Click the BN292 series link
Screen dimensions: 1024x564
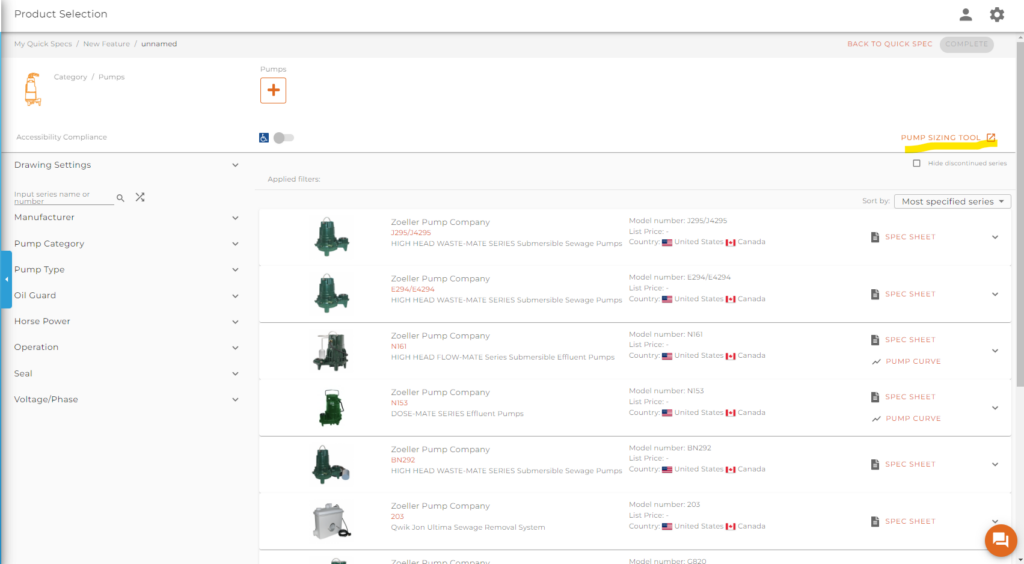[x=403, y=460]
